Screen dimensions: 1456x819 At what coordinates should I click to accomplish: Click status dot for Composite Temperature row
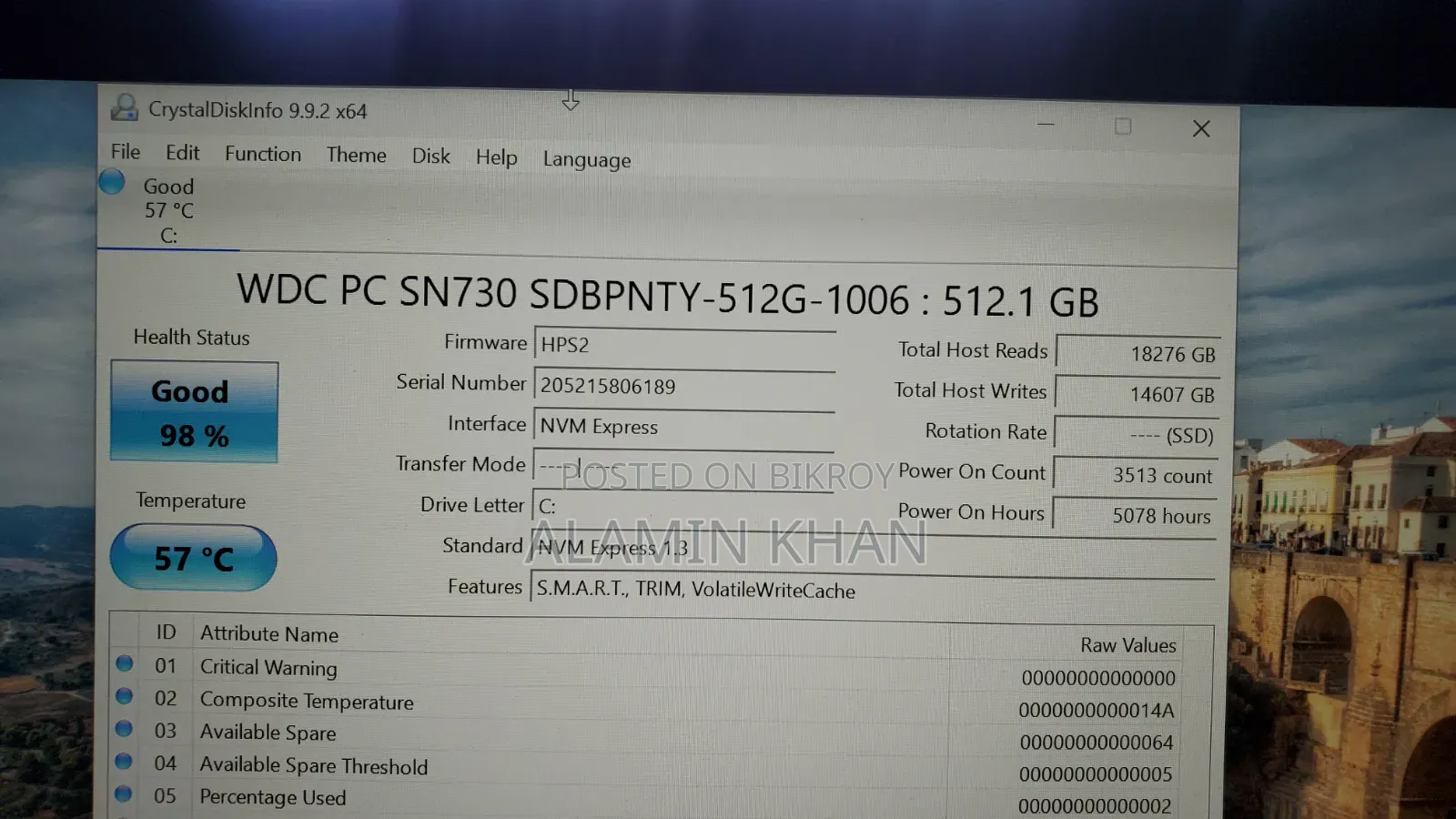pos(125,696)
